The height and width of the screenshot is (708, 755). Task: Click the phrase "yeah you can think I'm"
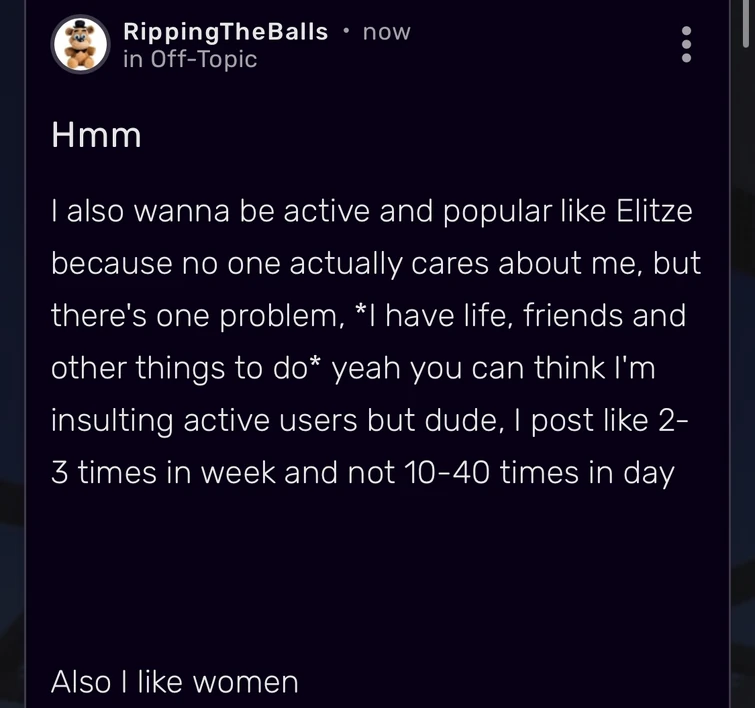pos(493,367)
